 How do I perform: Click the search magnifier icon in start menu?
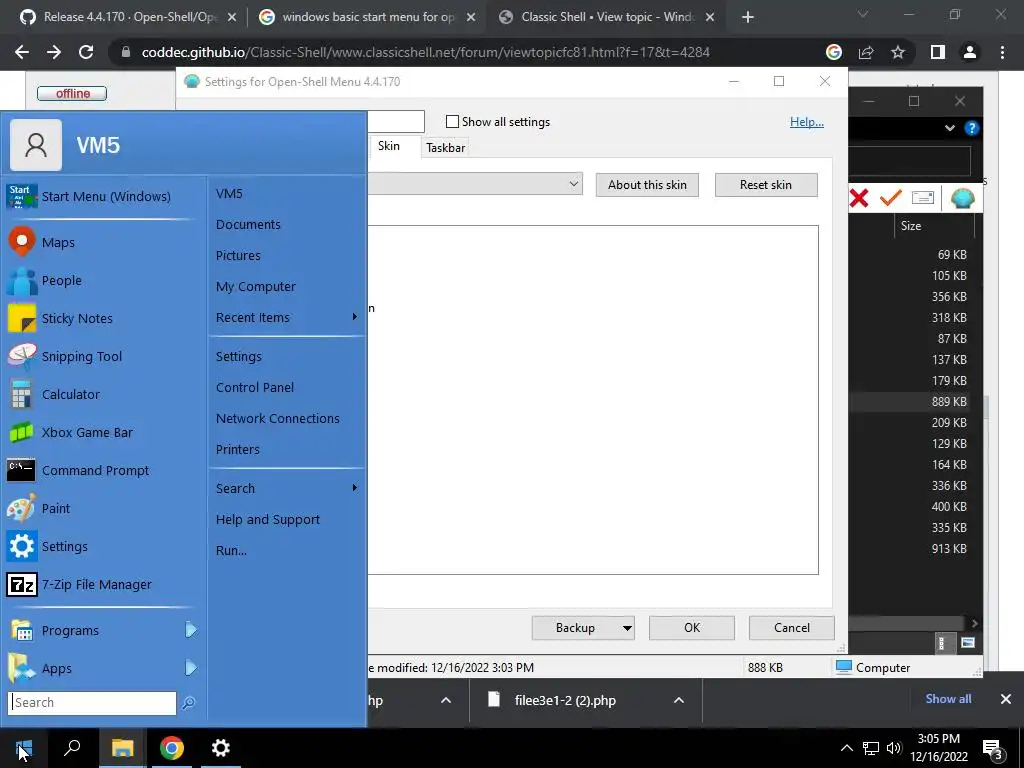[188, 703]
